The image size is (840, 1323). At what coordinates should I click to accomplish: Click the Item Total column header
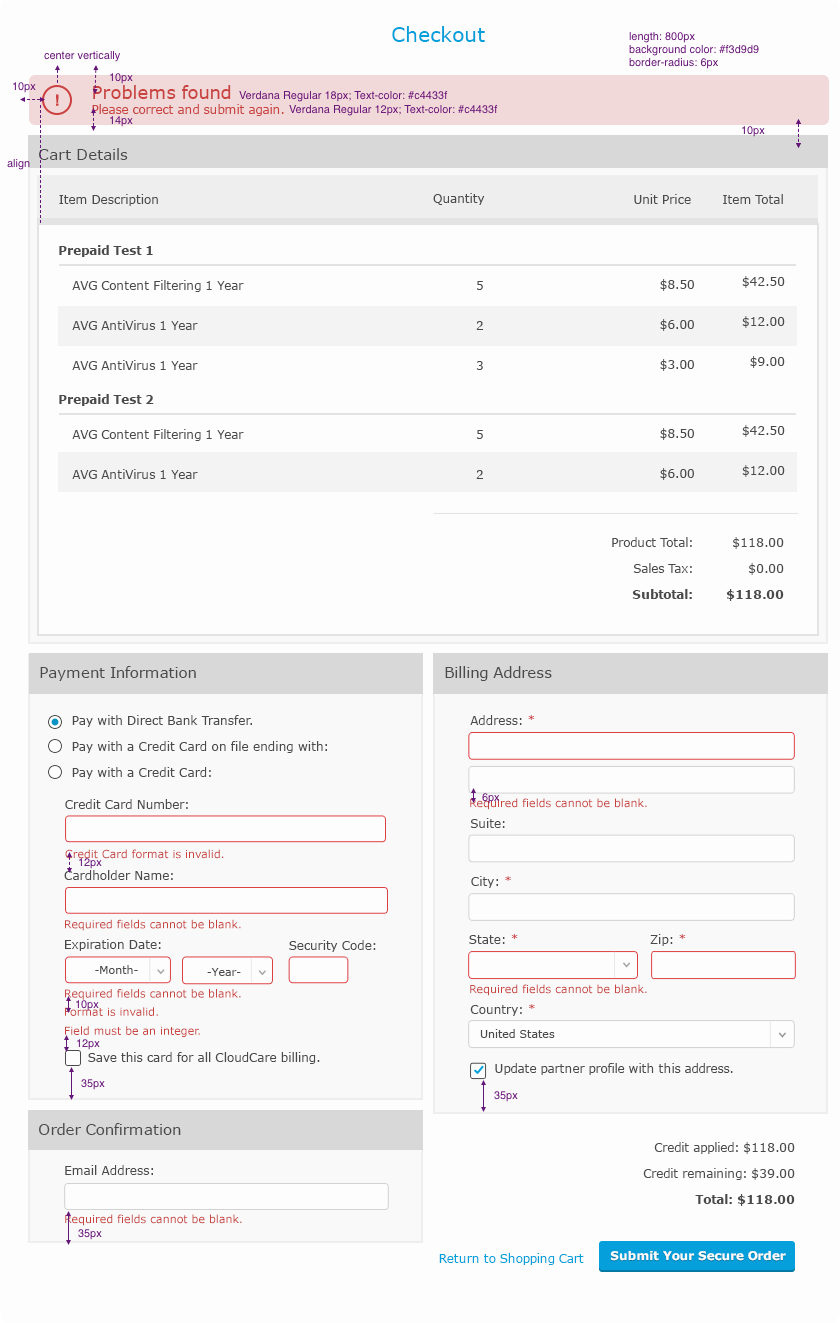753,200
